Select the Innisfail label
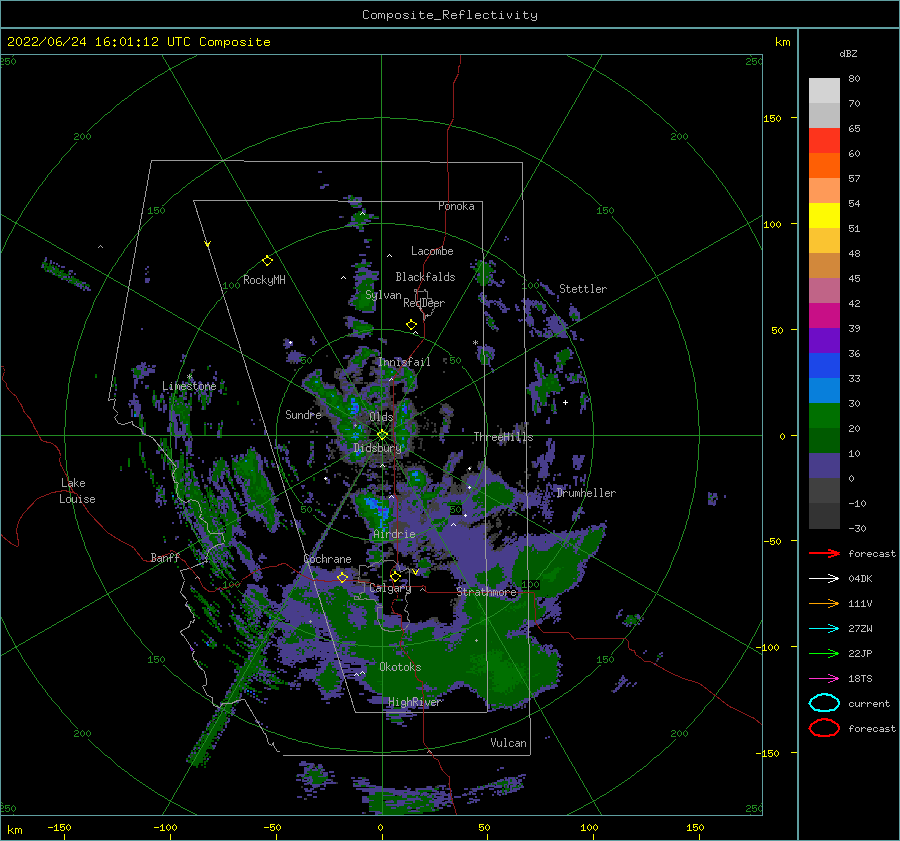 coord(404,362)
